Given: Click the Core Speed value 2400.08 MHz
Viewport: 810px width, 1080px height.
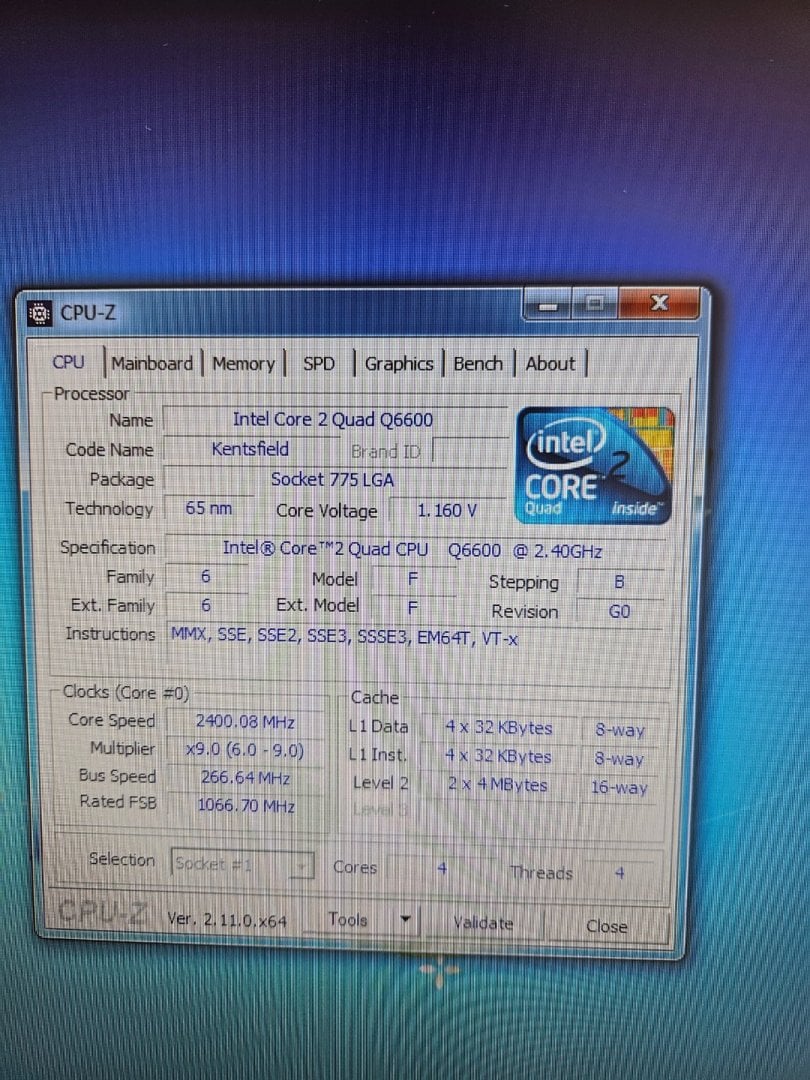Looking at the screenshot, I should (x=246, y=722).
